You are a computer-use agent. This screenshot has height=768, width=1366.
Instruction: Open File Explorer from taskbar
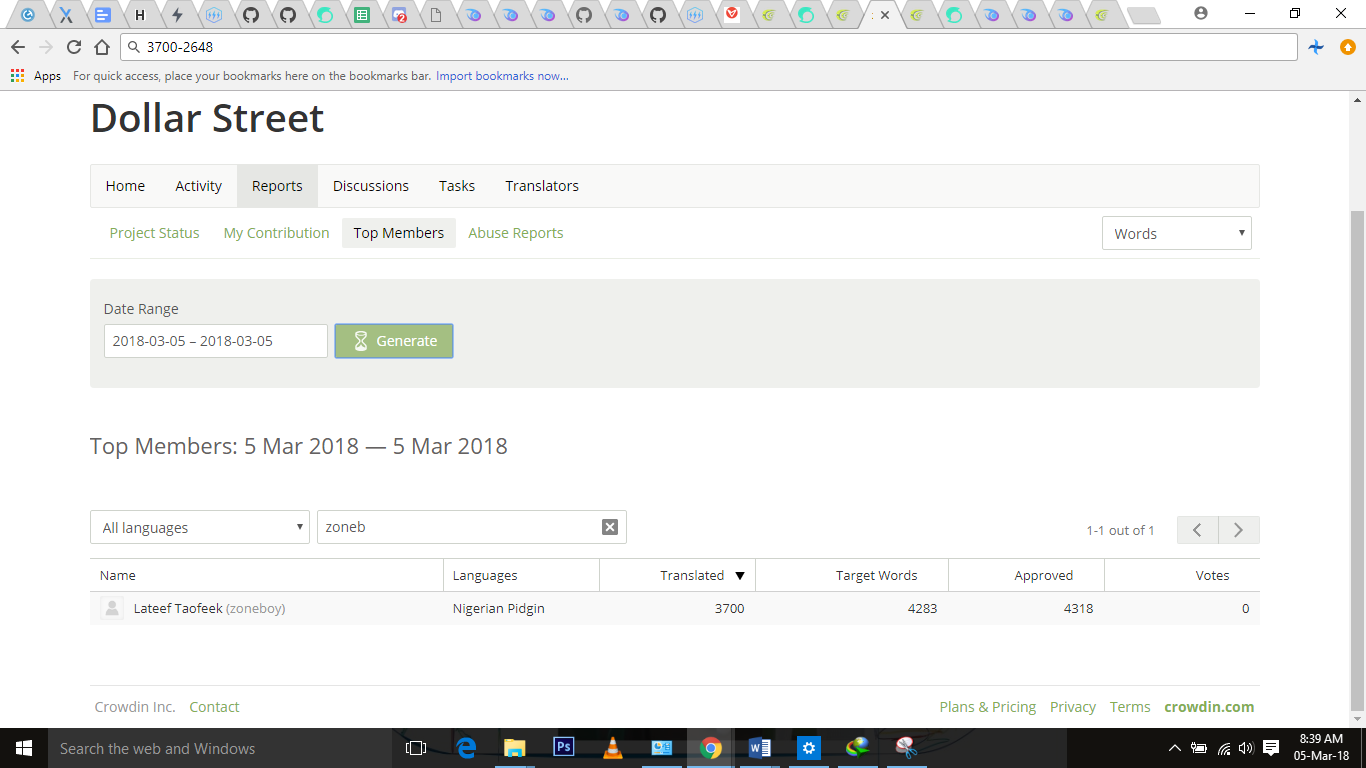515,748
